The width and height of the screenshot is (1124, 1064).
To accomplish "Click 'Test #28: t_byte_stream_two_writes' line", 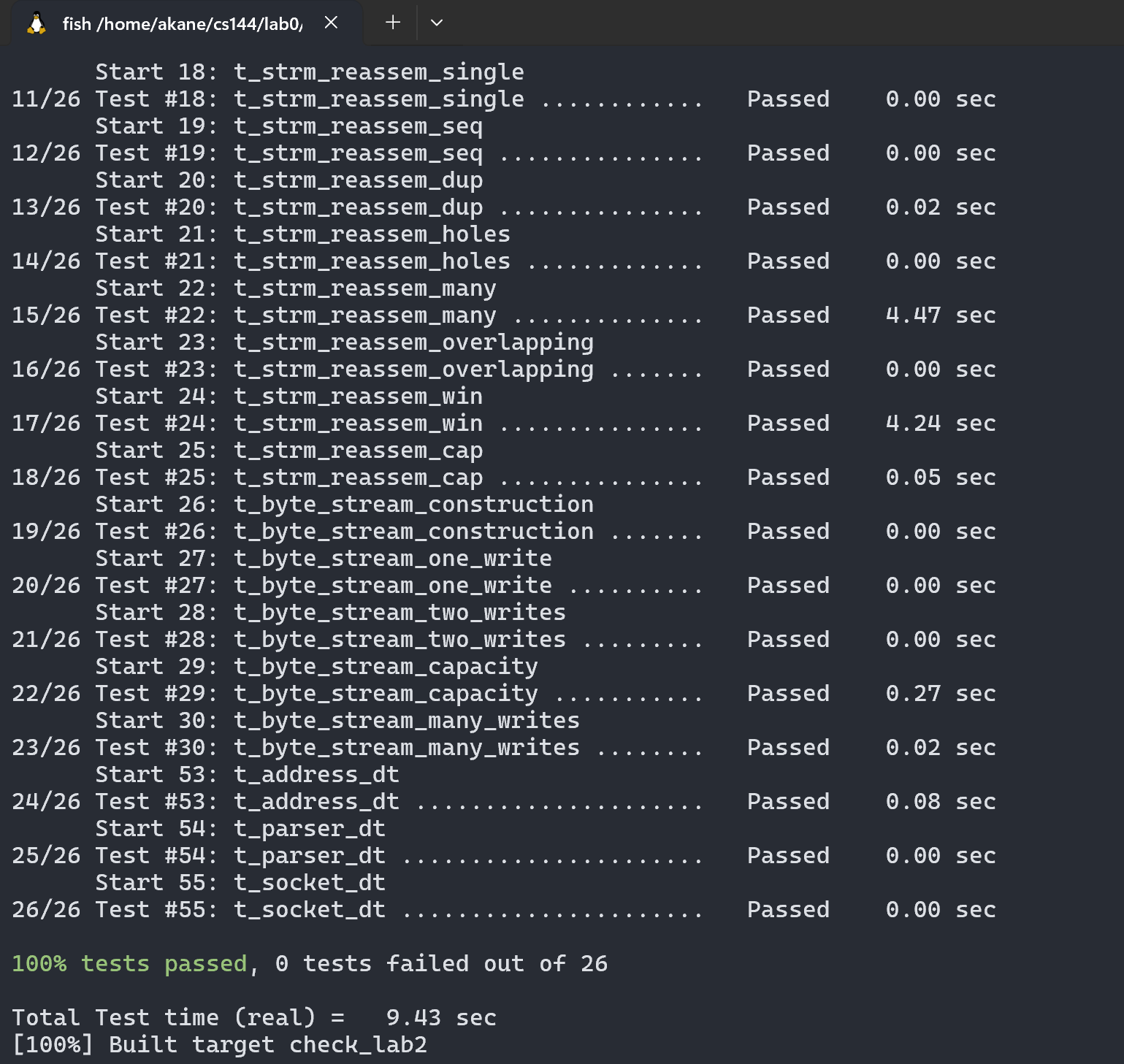I will coord(504,640).
